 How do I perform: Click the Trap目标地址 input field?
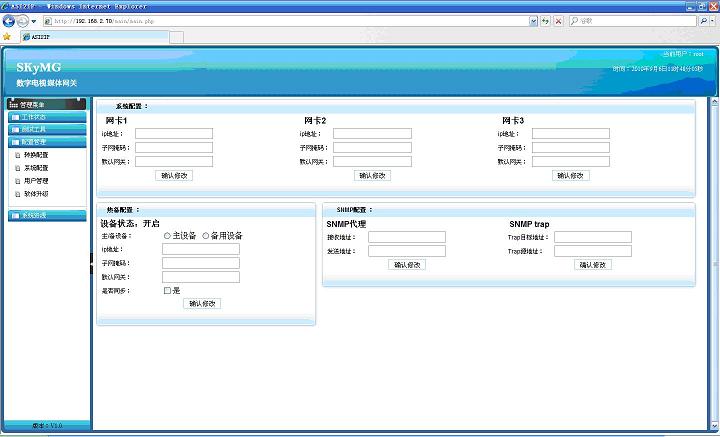click(x=592, y=237)
